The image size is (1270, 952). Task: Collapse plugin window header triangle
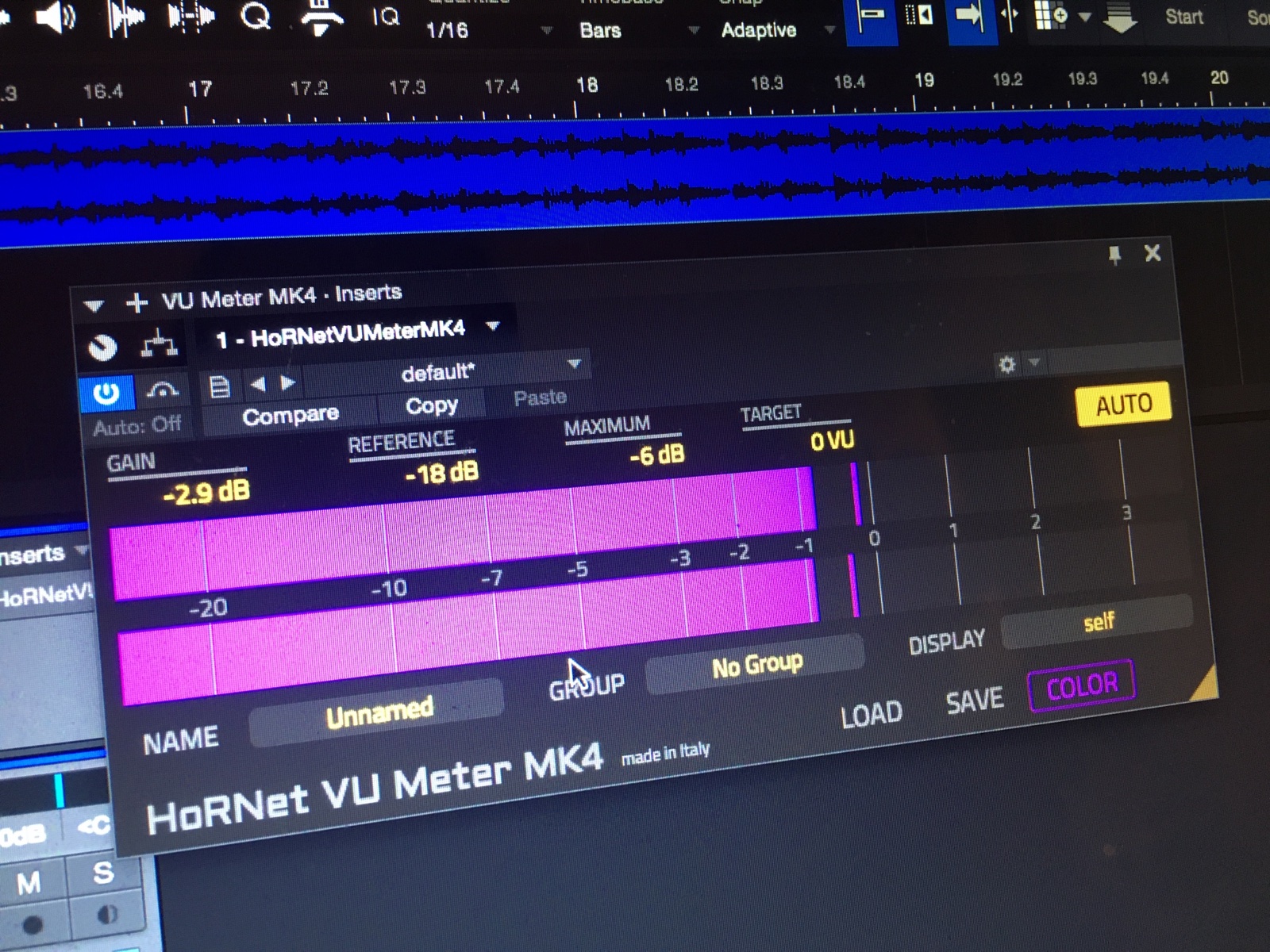94,305
